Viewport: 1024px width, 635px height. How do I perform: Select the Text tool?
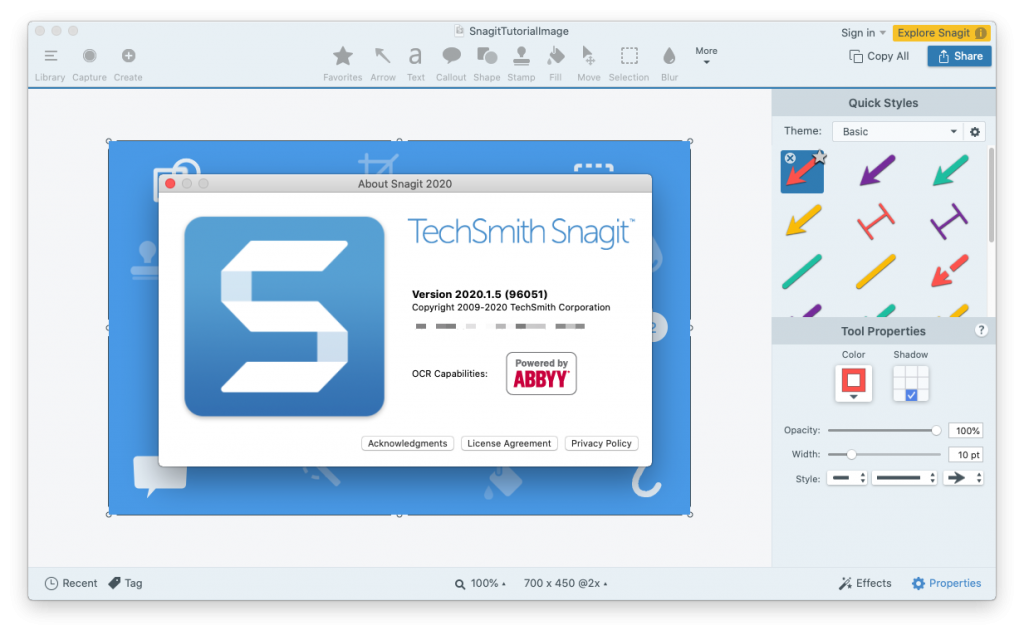point(415,64)
